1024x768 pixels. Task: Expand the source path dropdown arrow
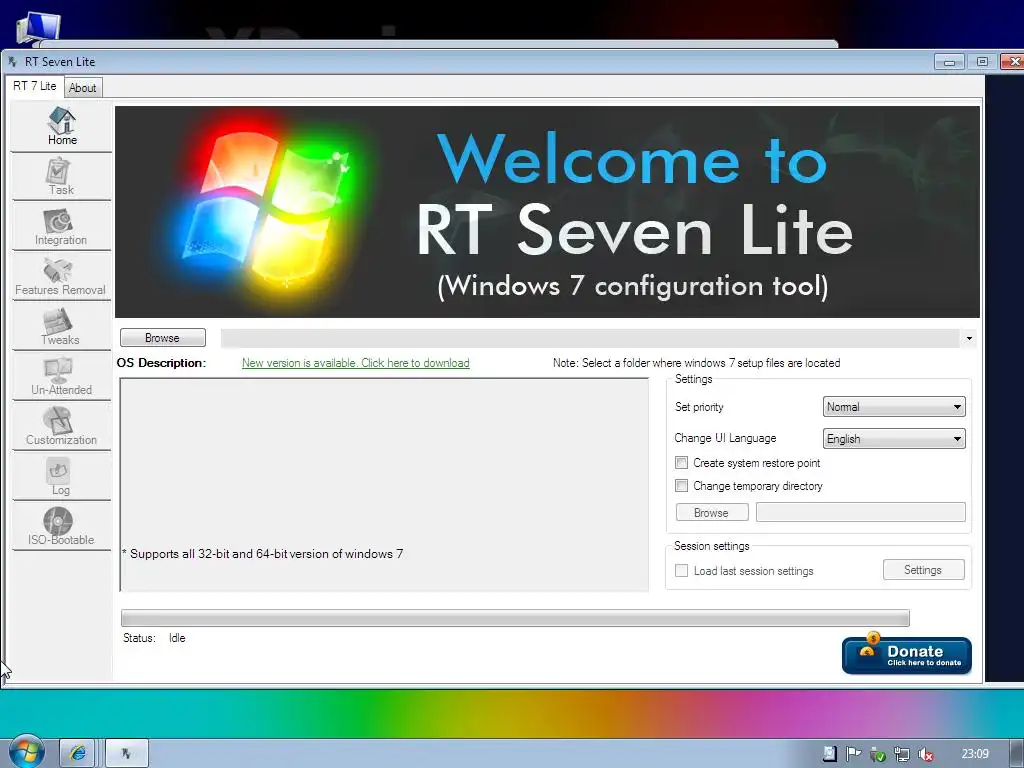click(x=969, y=338)
